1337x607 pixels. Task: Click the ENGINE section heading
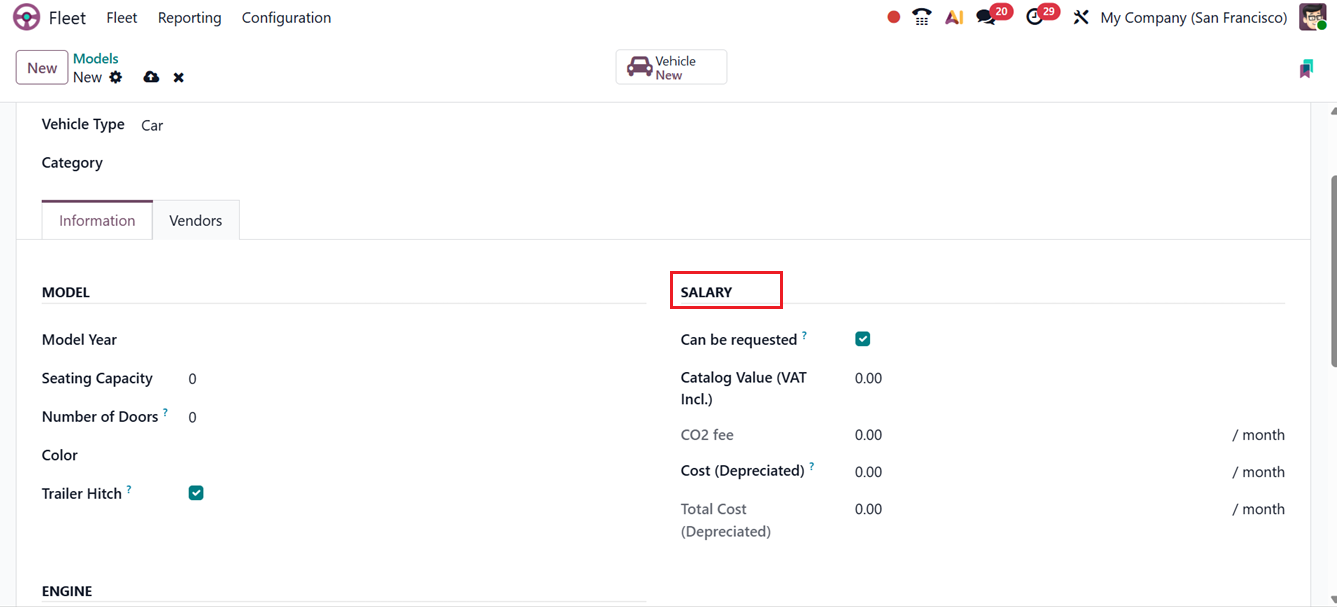click(x=67, y=591)
